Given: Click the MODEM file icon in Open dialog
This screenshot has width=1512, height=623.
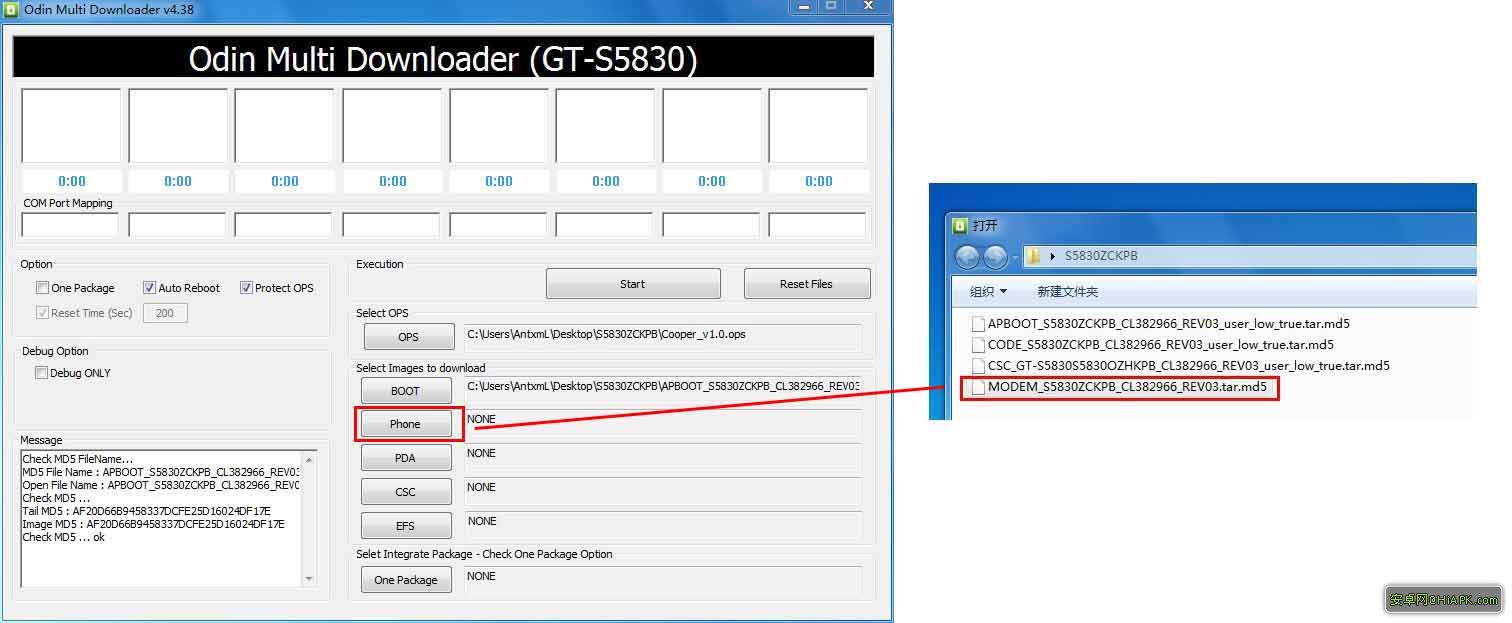Looking at the screenshot, I should pyautogui.click(x=978, y=387).
